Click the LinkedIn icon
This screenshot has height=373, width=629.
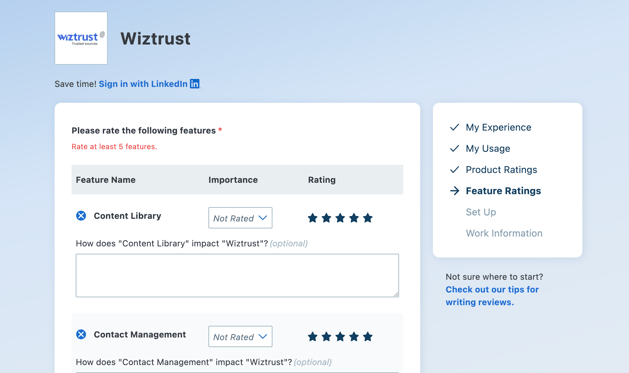pyautogui.click(x=195, y=83)
